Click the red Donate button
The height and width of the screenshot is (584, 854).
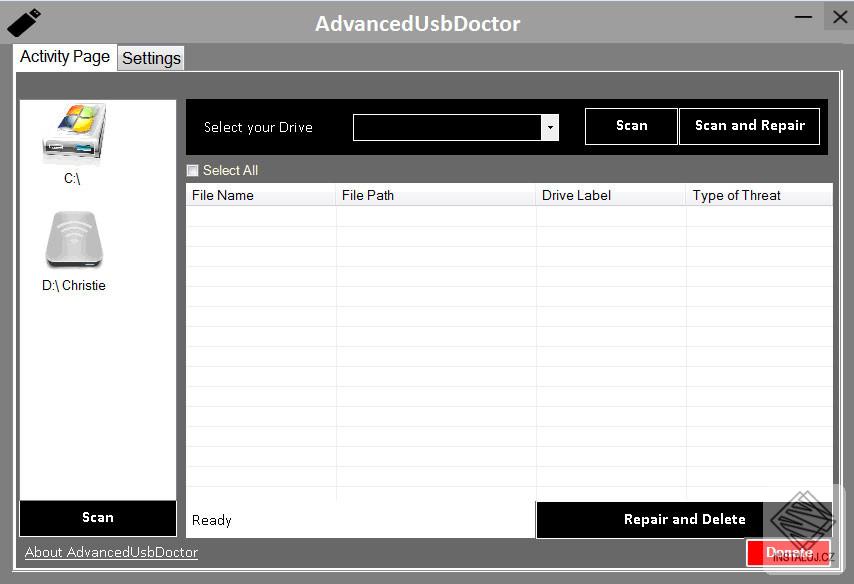pos(788,553)
